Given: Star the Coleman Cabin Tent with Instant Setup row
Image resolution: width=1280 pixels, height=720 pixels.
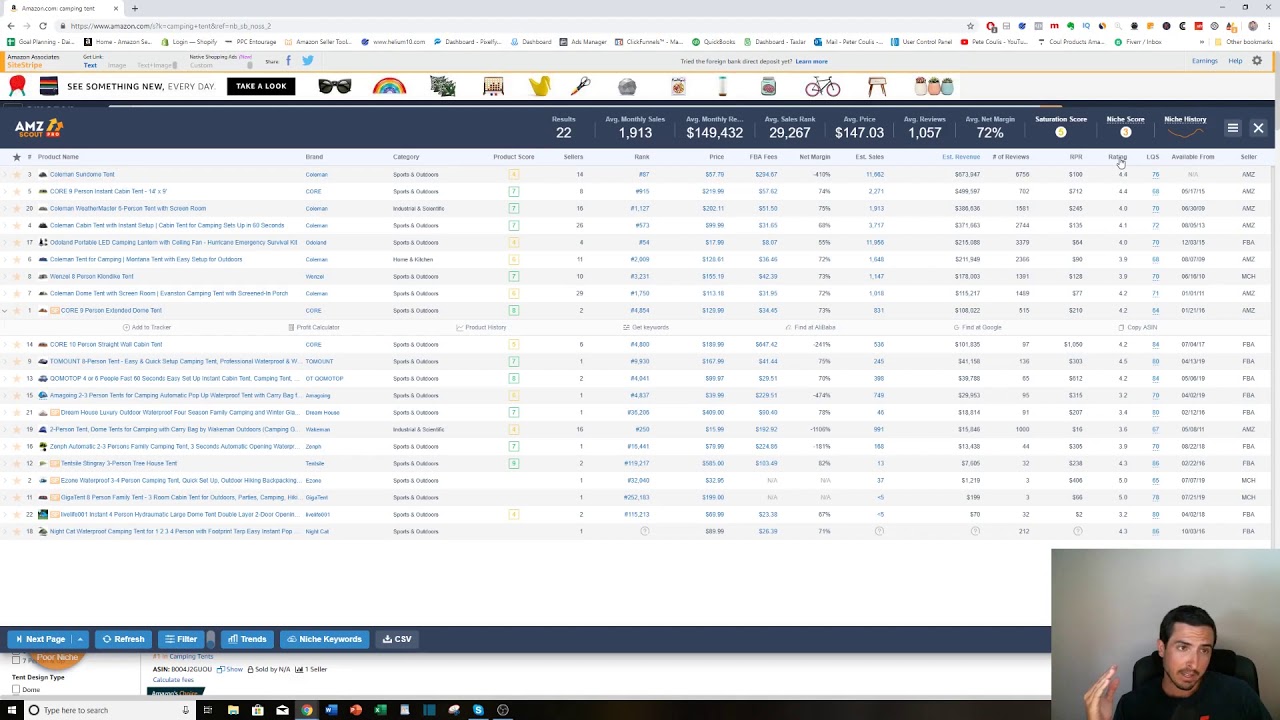Looking at the screenshot, I should point(16,225).
